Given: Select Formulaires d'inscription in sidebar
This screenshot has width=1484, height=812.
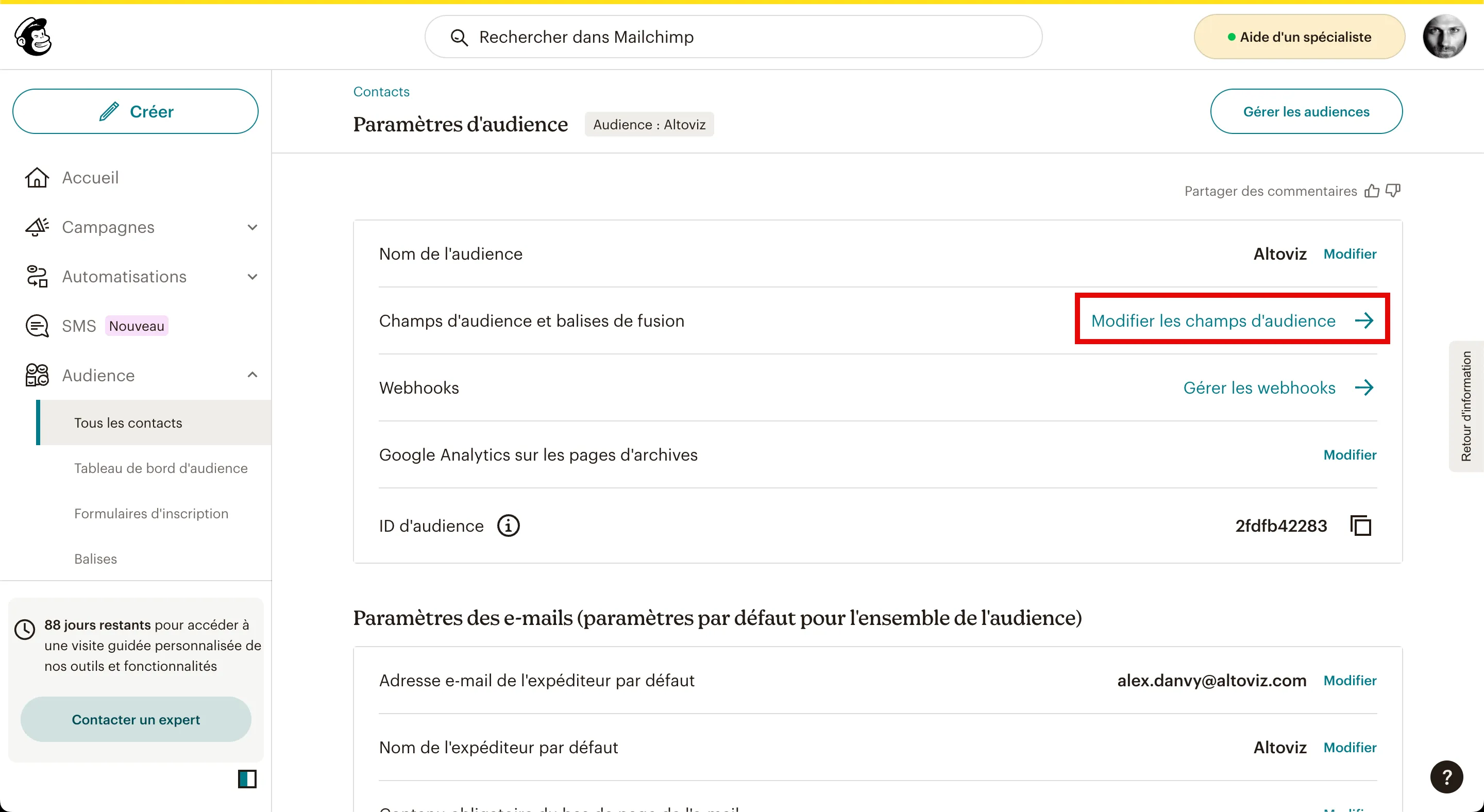Looking at the screenshot, I should [151, 514].
